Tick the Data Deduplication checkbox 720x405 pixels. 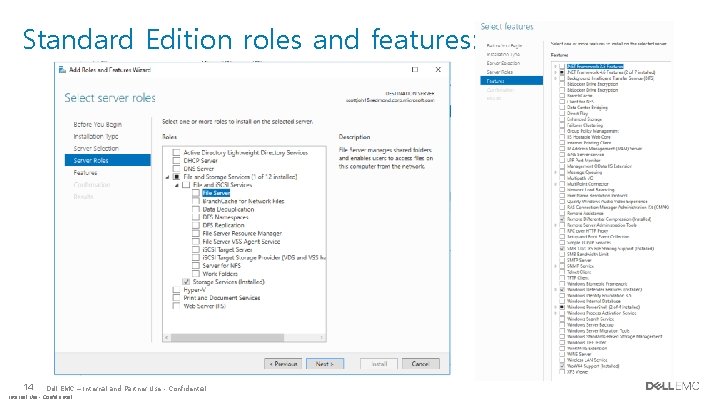(x=196, y=209)
